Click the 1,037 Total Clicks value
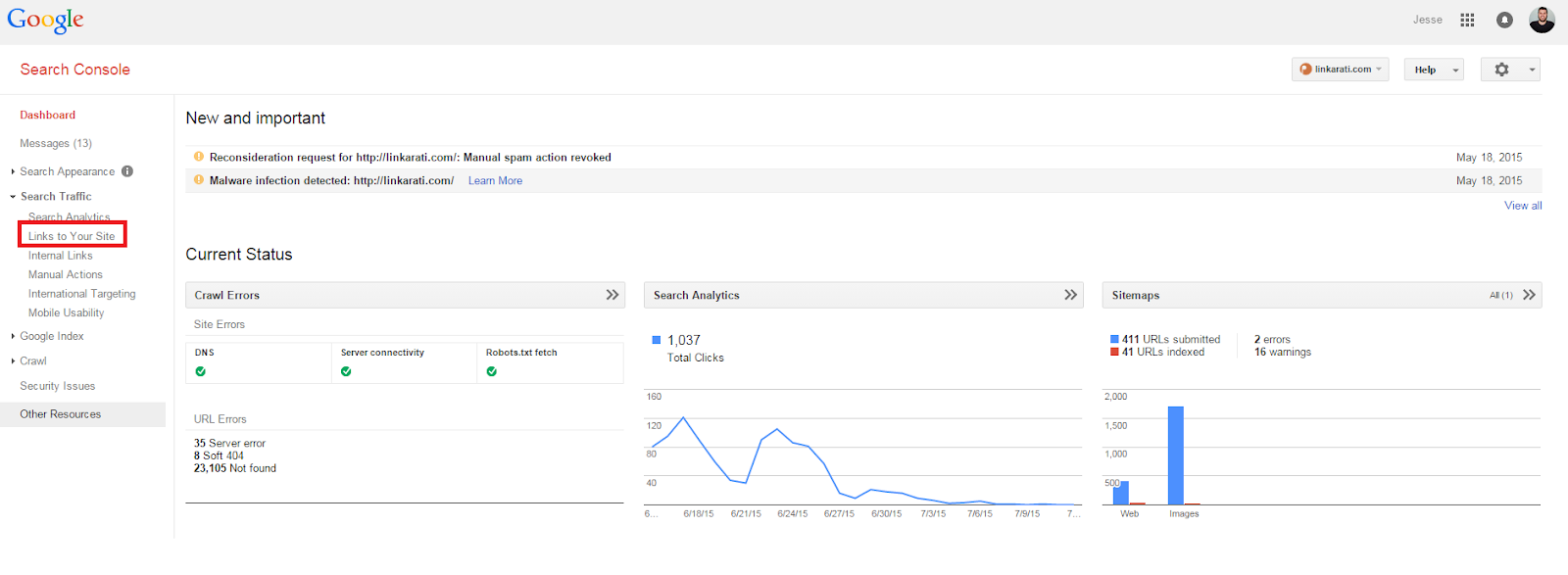Viewport: 1568px width, 575px height. click(684, 340)
